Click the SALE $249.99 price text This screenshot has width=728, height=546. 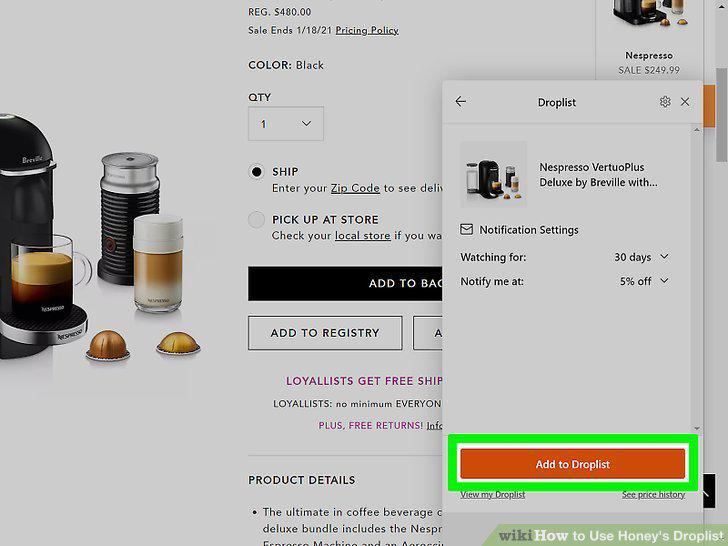pyautogui.click(x=649, y=70)
